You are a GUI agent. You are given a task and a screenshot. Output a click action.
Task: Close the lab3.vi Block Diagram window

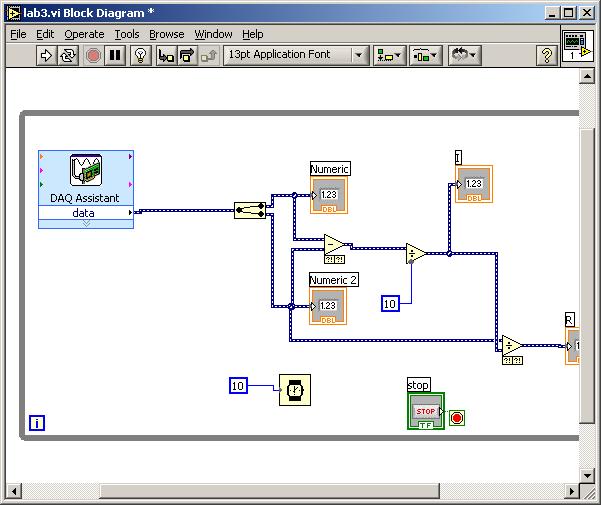point(586,13)
